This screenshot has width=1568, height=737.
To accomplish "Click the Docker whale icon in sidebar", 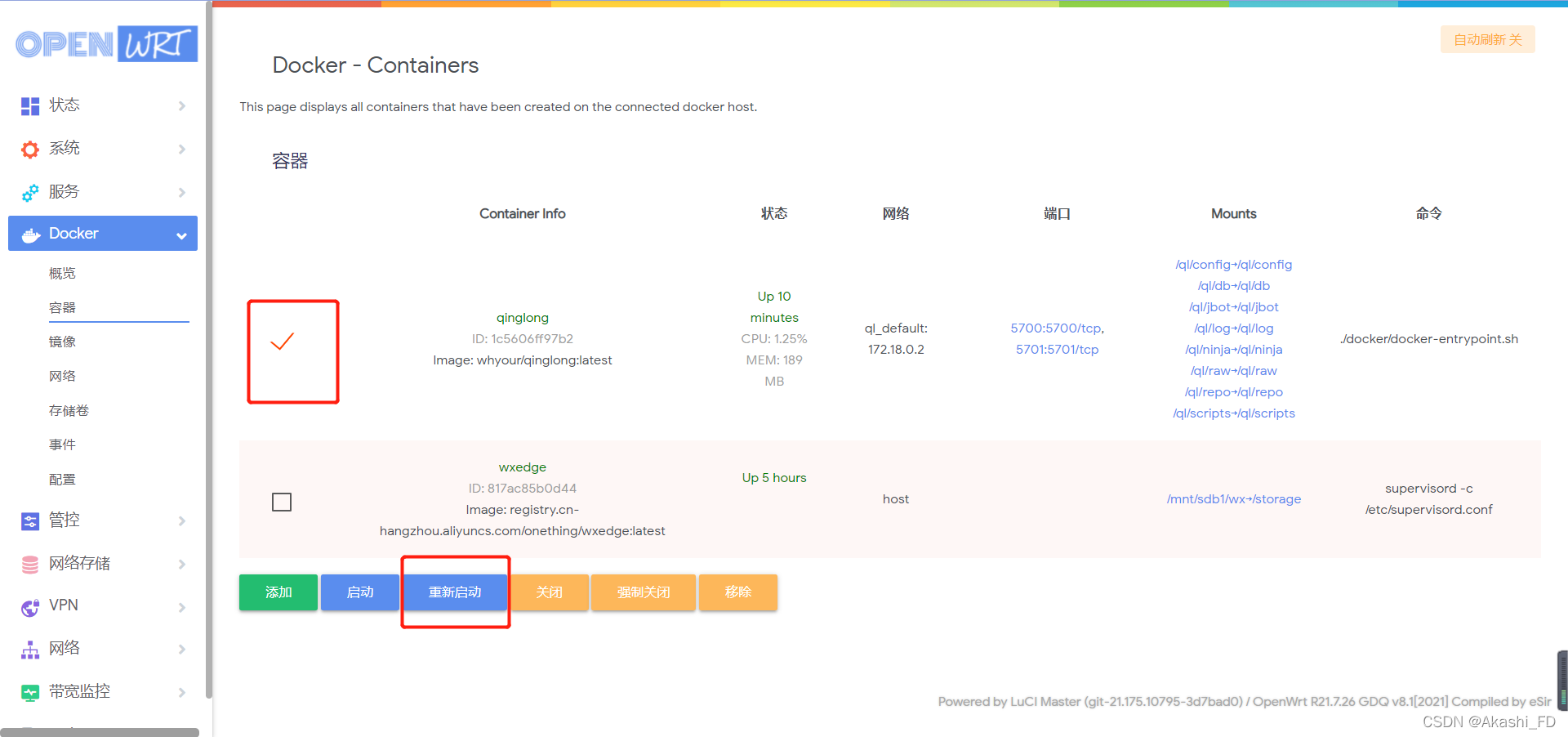I will 30,234.
